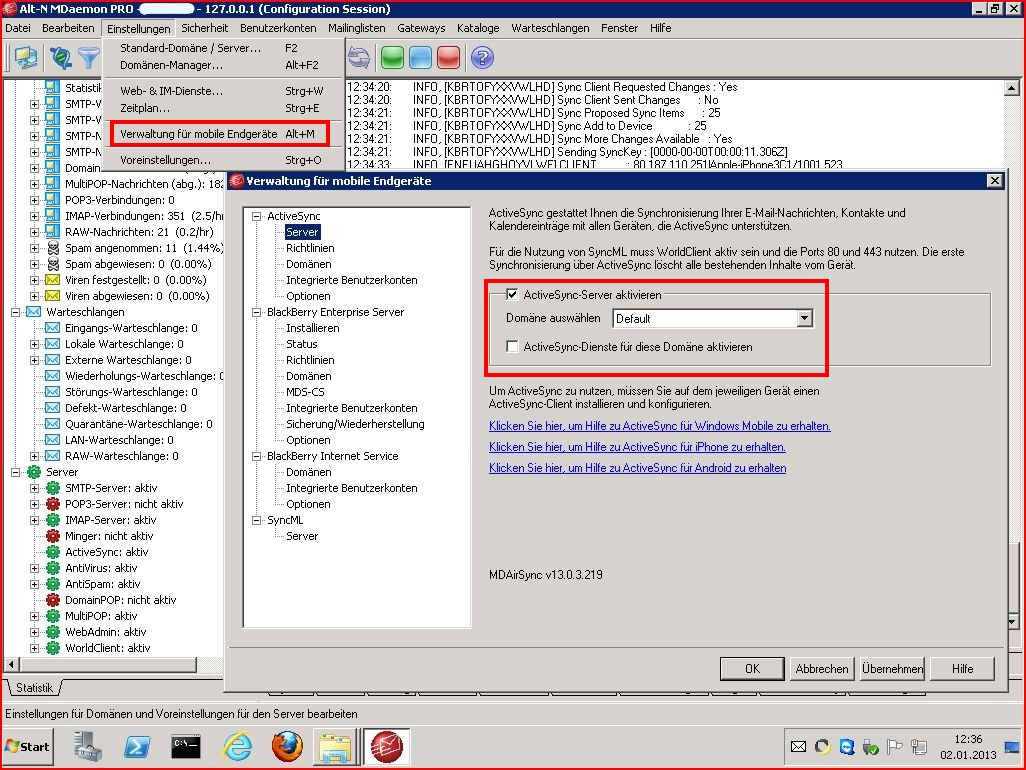Viewport: 1026px width, 770px height.
Task: Click the refresh arrows toolbar icon
Action: click(358, 58)
